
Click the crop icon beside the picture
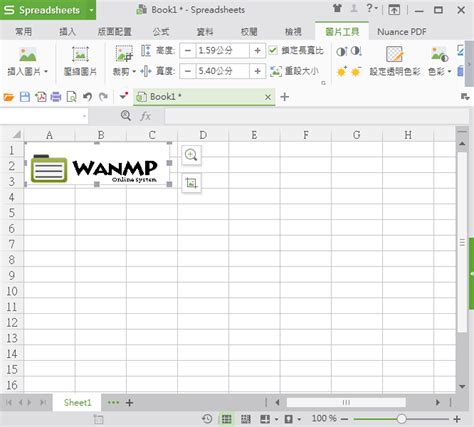[191, 183]
